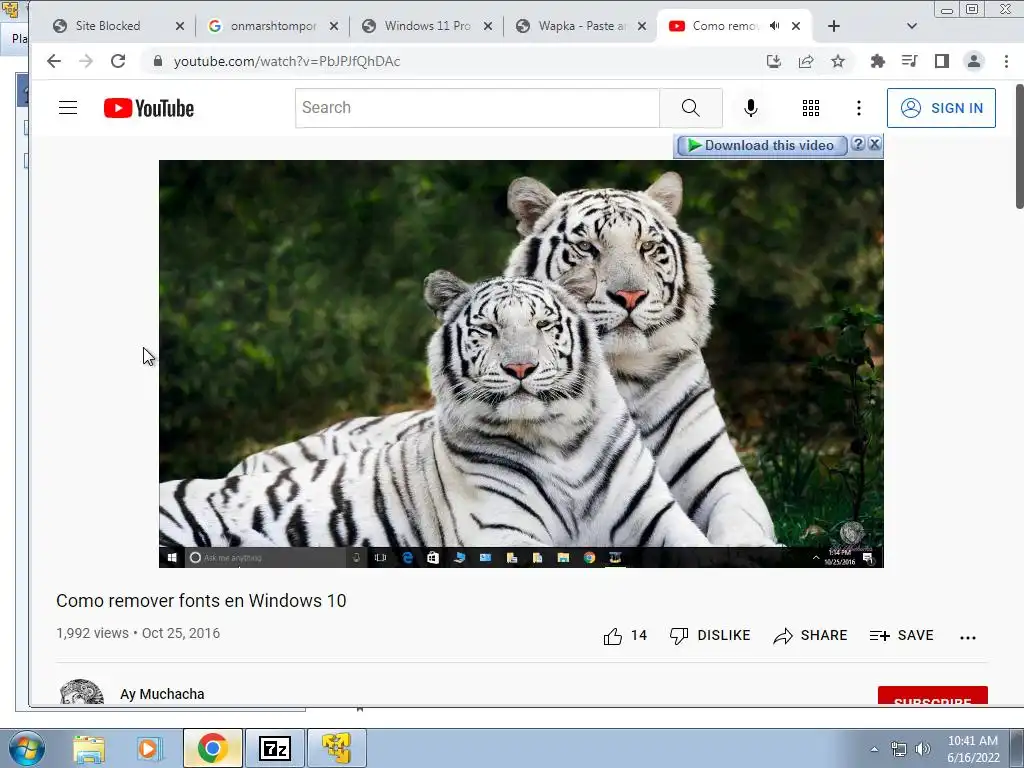This screenshot has height=768, width=1024.
Task: Show hidden system tray icons
Action: (874, 749)
